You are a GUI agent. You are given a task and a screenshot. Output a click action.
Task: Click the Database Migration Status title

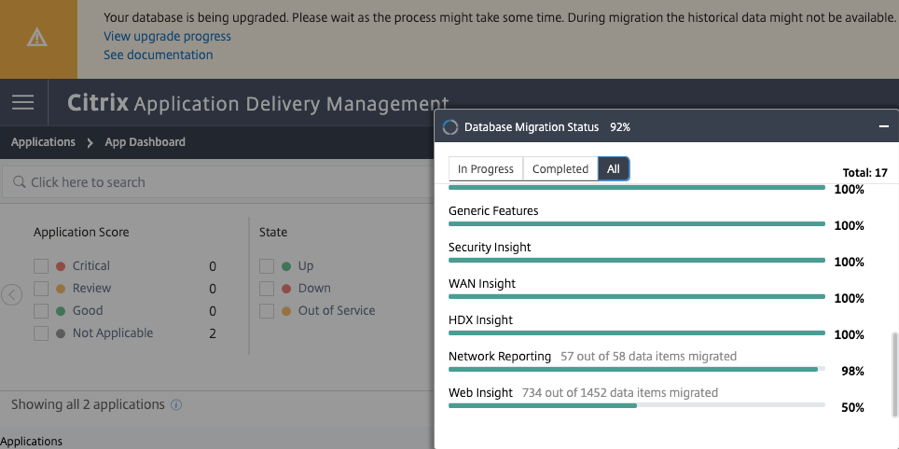point(531,127)
